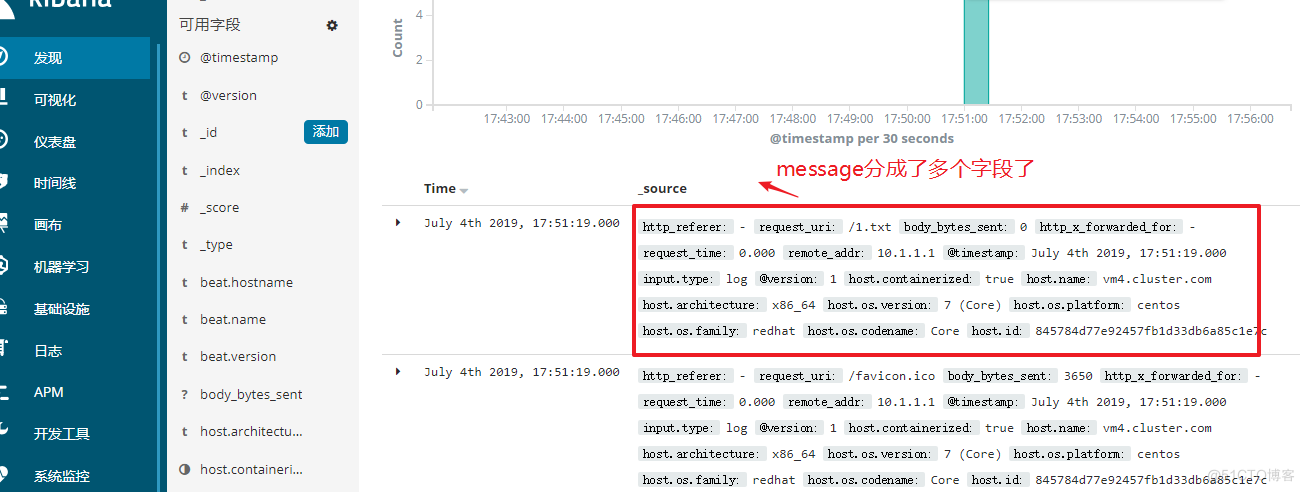
Task: Click the body_bytes_sent value 3650
Action: click(x=1078, y=377)
